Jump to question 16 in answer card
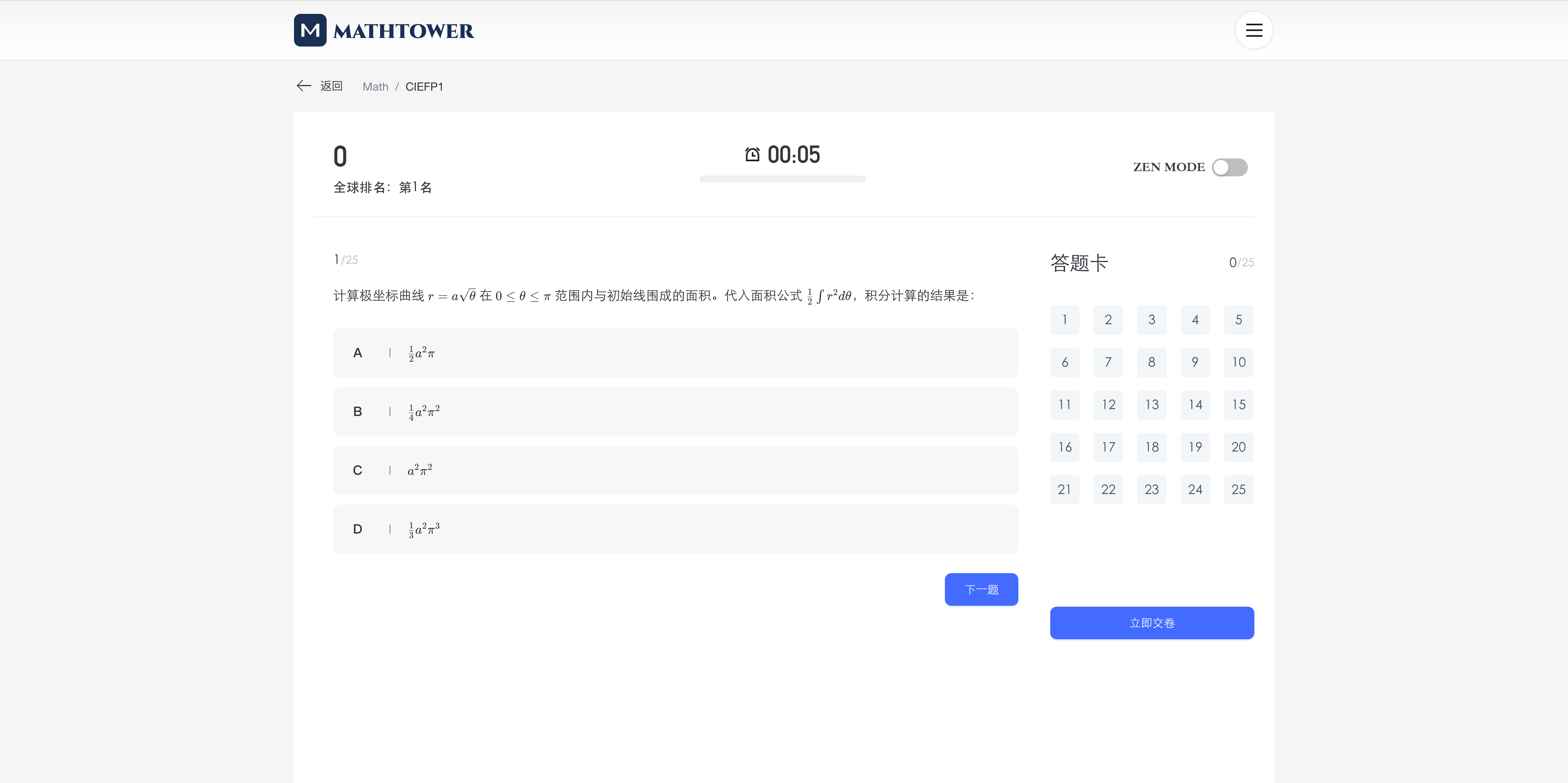This screenshot has width=1568, height=783. point(1065,447)
